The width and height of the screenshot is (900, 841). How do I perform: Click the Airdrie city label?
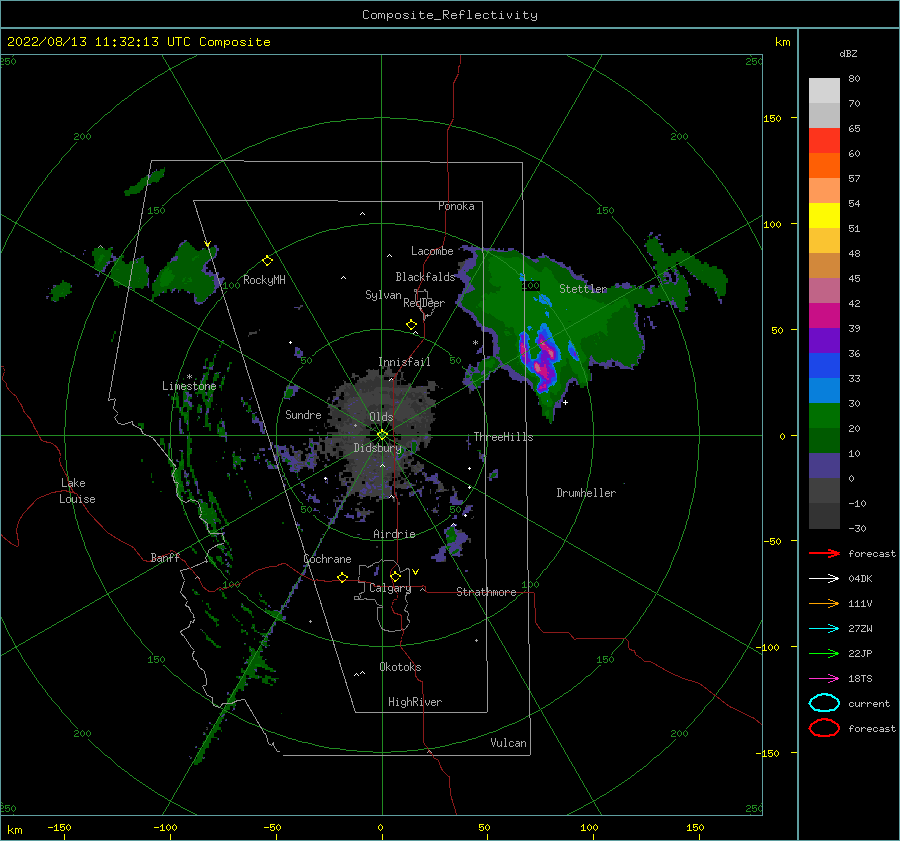[394, 534]
